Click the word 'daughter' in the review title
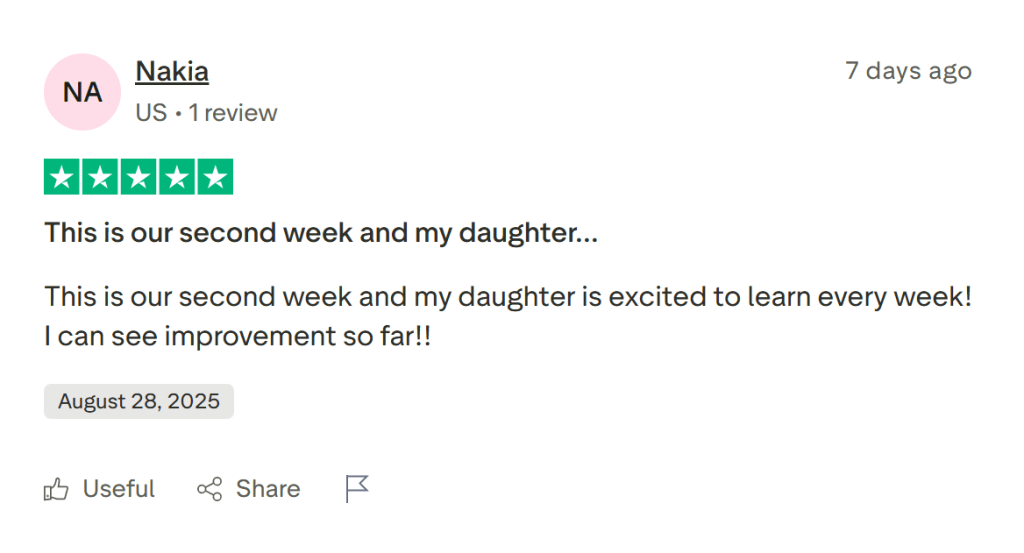Viewport: 1024px width, 553px height. coord(518,233)
